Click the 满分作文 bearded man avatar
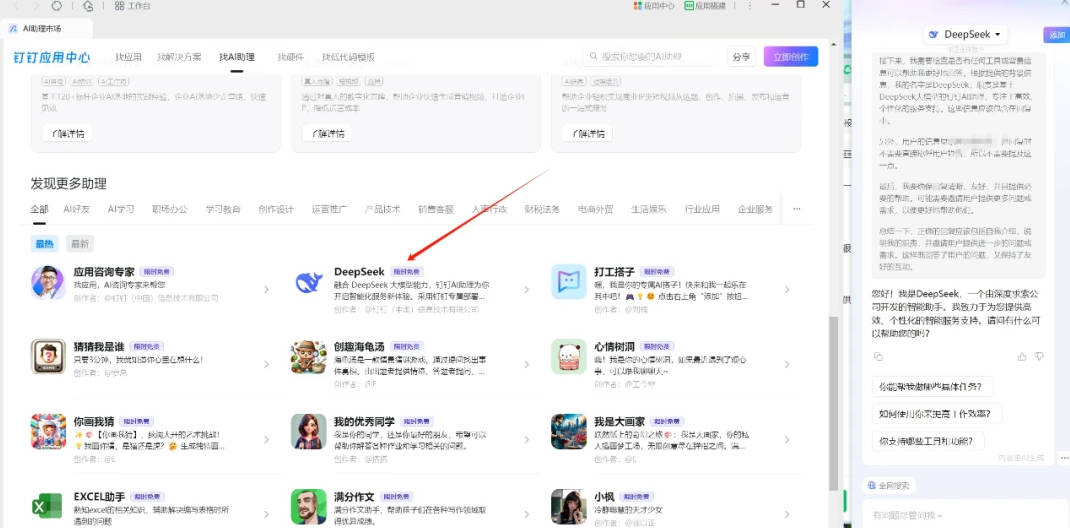This screenshot has height=528, width=1070. click(x=308, y=506)
